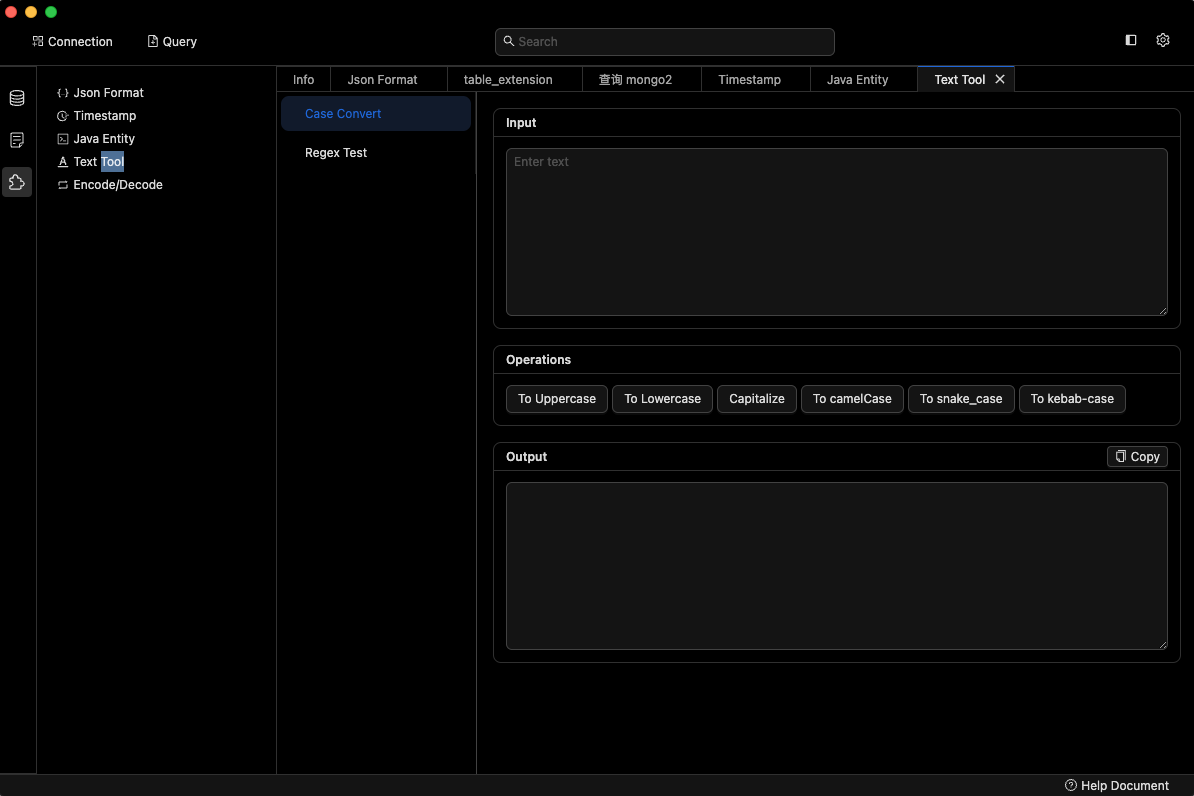Select the puzzle-piece tools sidebar icon

pyautogui.click(x=17, y=182)
